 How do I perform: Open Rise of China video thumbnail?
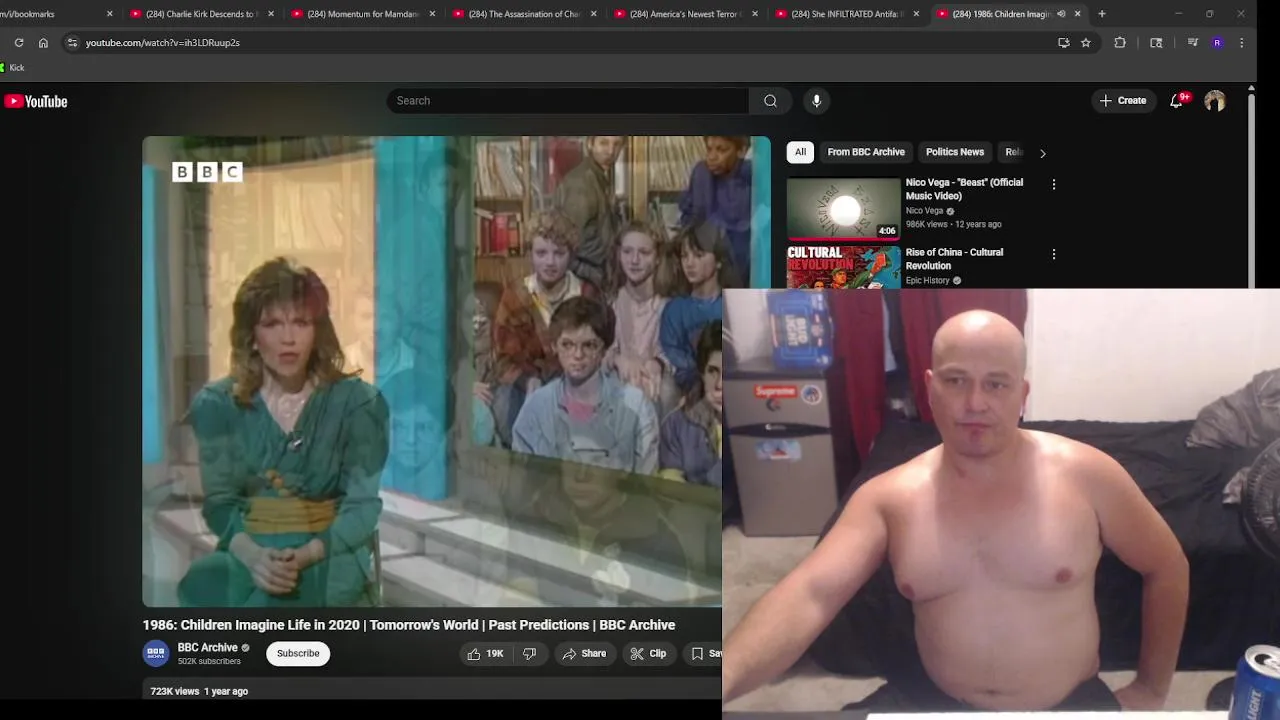(844, 267)
